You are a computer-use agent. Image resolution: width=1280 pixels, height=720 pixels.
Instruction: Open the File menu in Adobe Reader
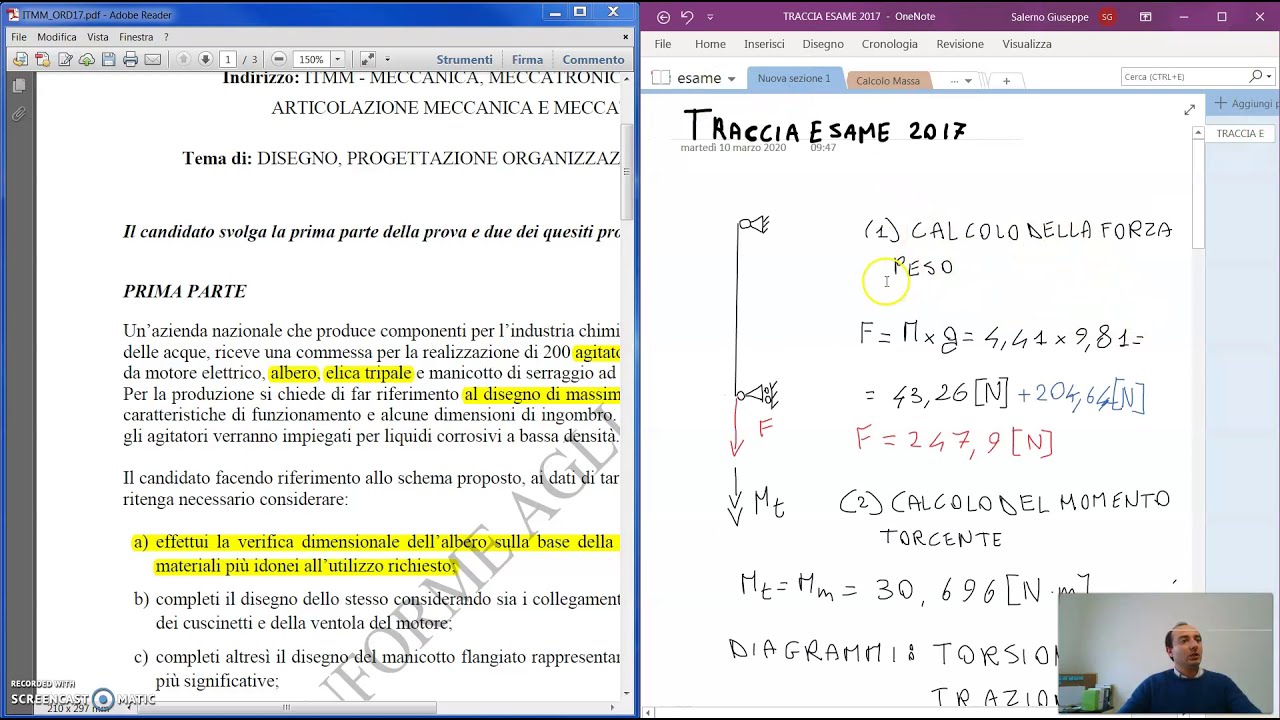tap(19, 37)
